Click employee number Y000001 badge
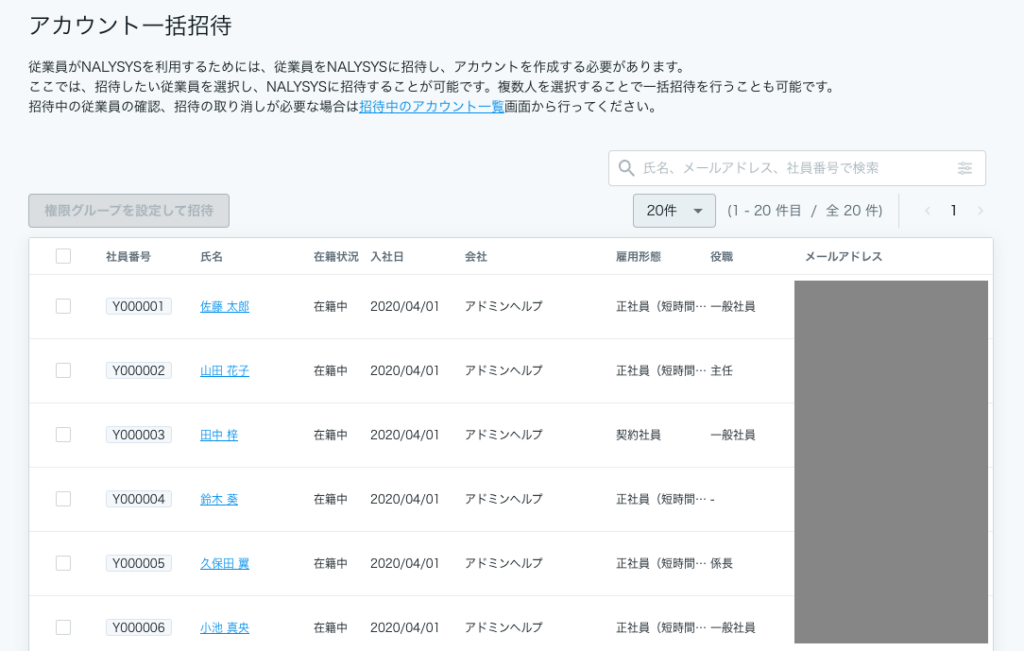 pos(138,306)
